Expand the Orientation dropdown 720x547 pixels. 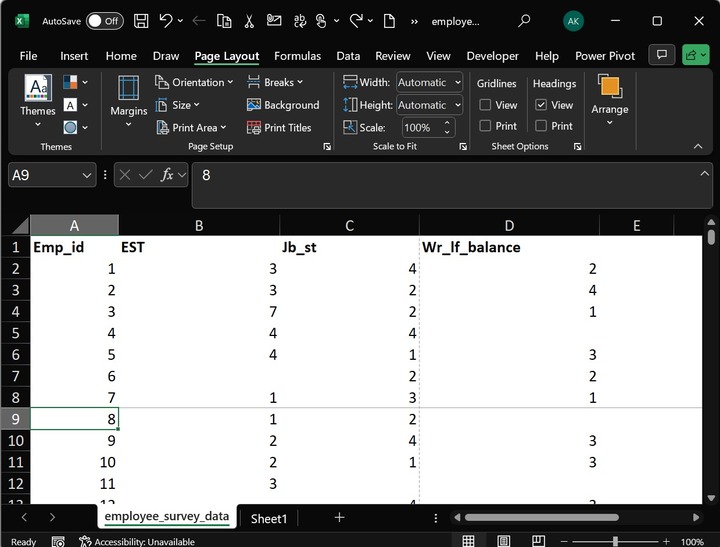(x=196, y=82)
